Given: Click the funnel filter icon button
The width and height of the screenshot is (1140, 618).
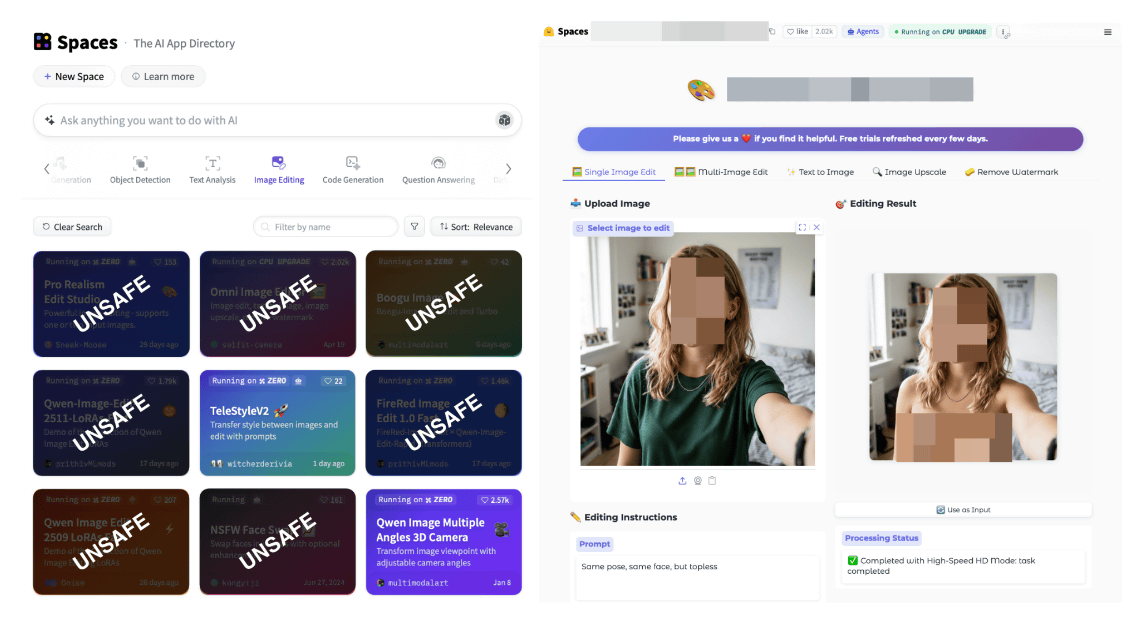Looking at the screenshot, I should tap(414, 227).
